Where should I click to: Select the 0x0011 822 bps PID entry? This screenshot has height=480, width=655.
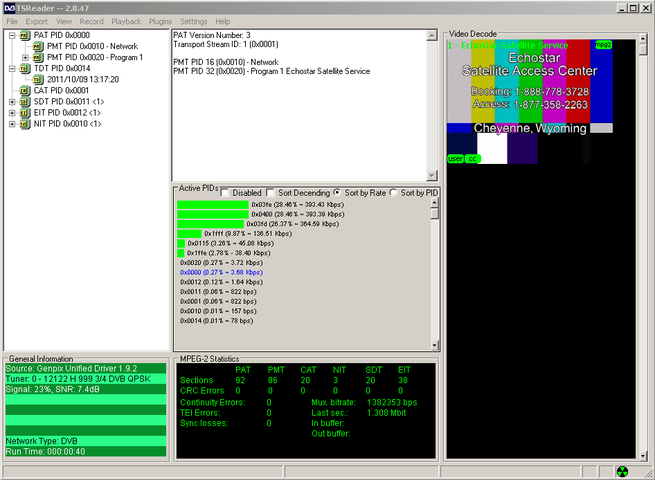tap(218, 292)
